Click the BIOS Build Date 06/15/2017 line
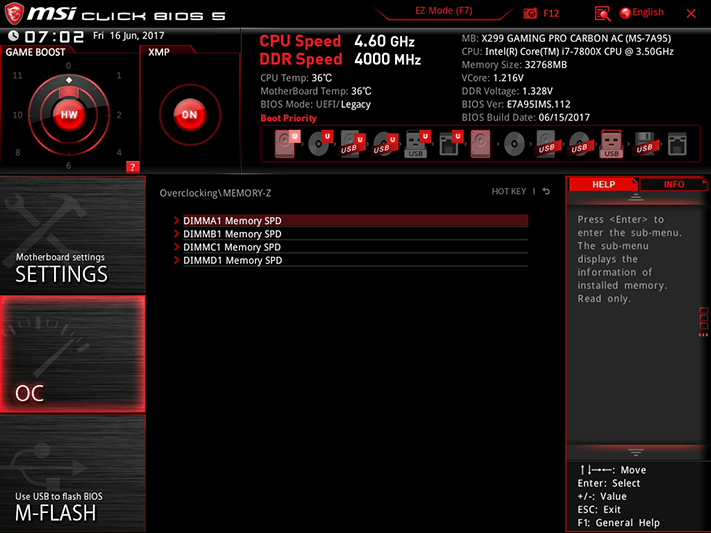Screen dimensions: 711x533 (526, 117)
